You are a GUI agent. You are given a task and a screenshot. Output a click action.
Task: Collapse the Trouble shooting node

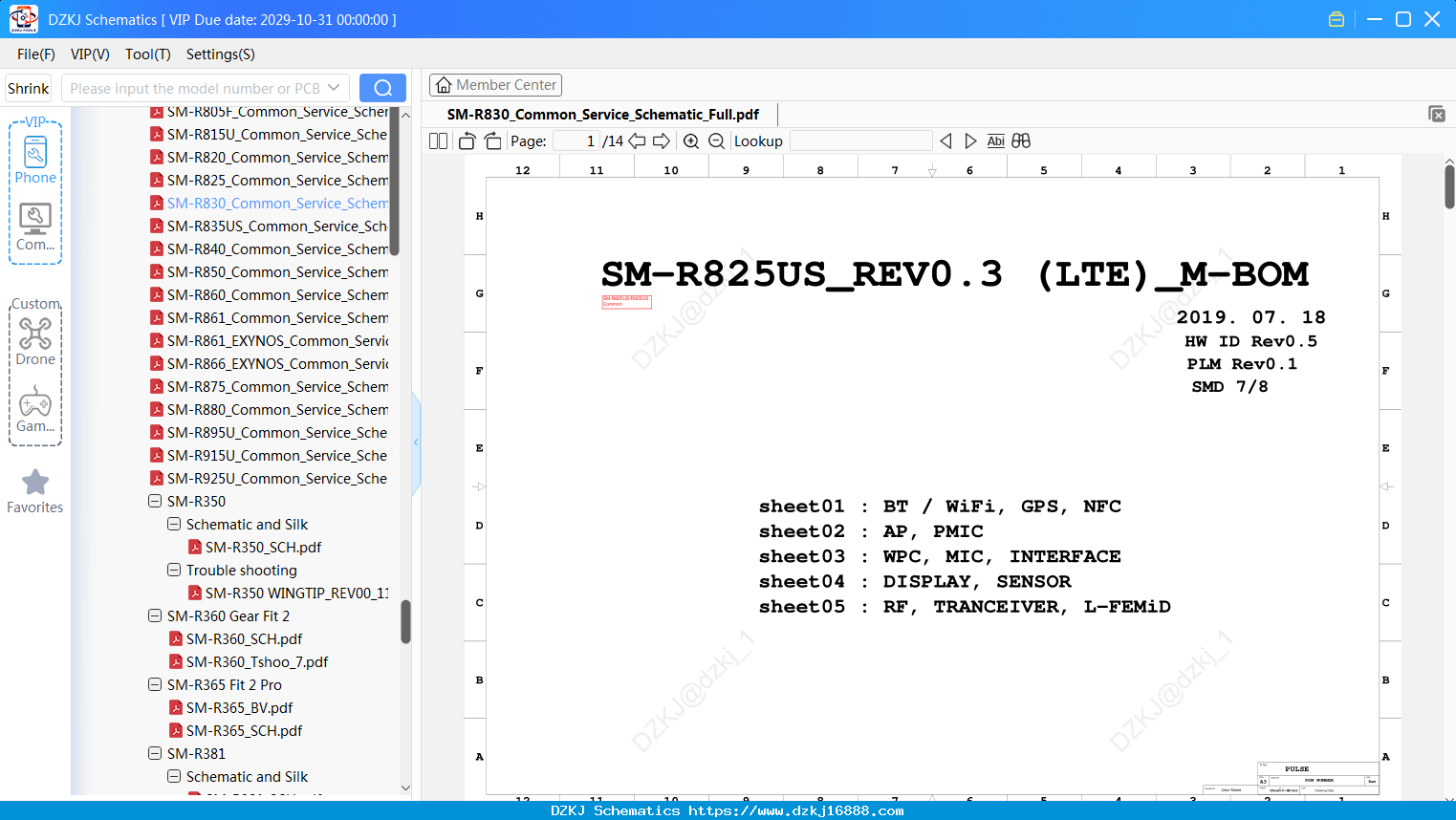coord(174,570)
